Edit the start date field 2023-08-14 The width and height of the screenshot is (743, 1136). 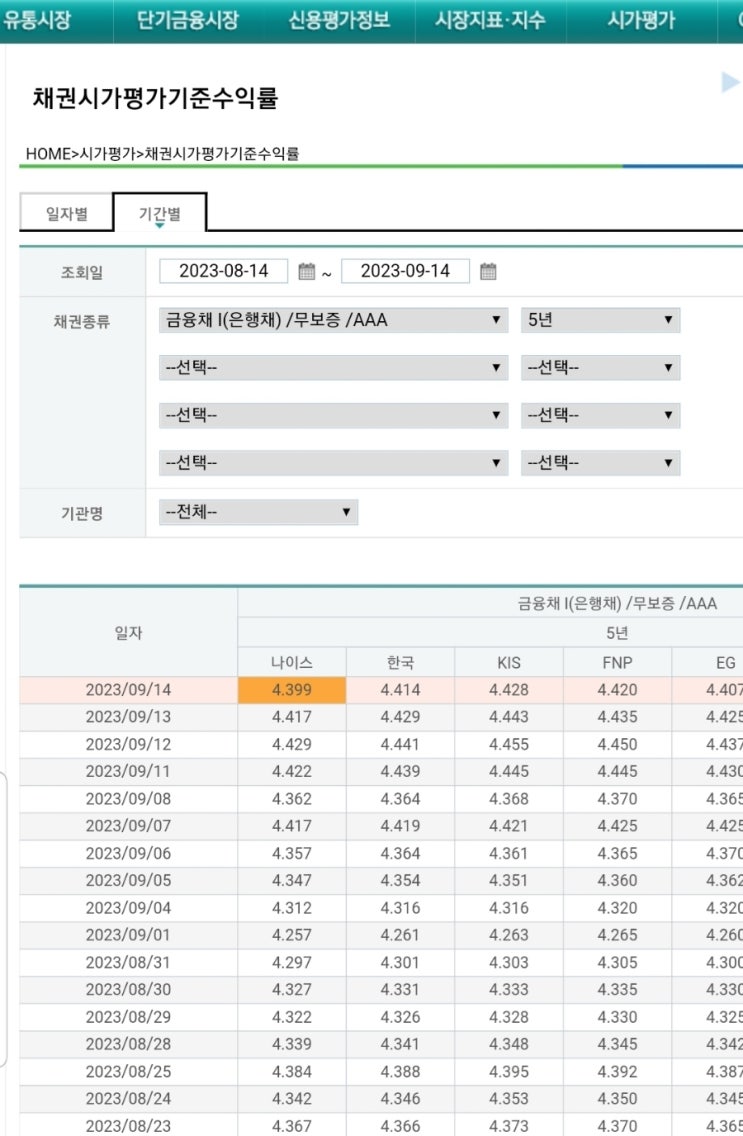(x=224, y=271)
